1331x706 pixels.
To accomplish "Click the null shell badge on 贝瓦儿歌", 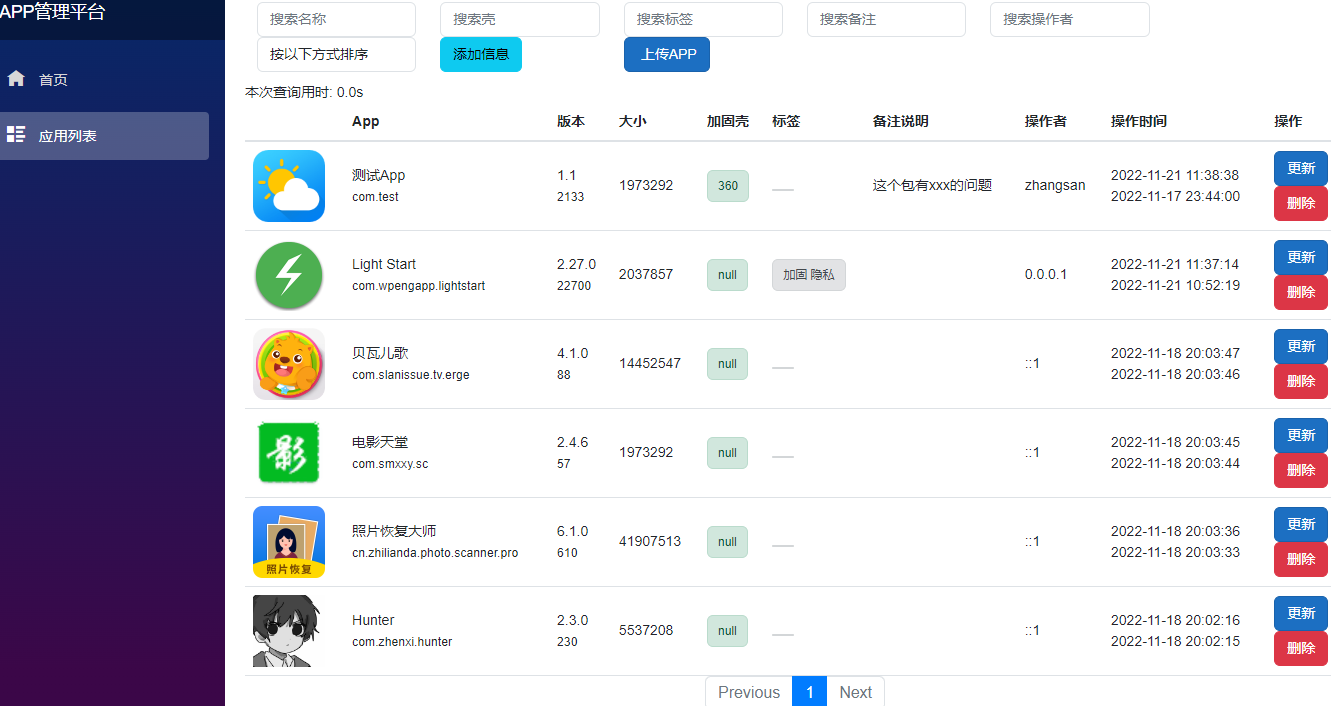I will [x=727, y=363].
